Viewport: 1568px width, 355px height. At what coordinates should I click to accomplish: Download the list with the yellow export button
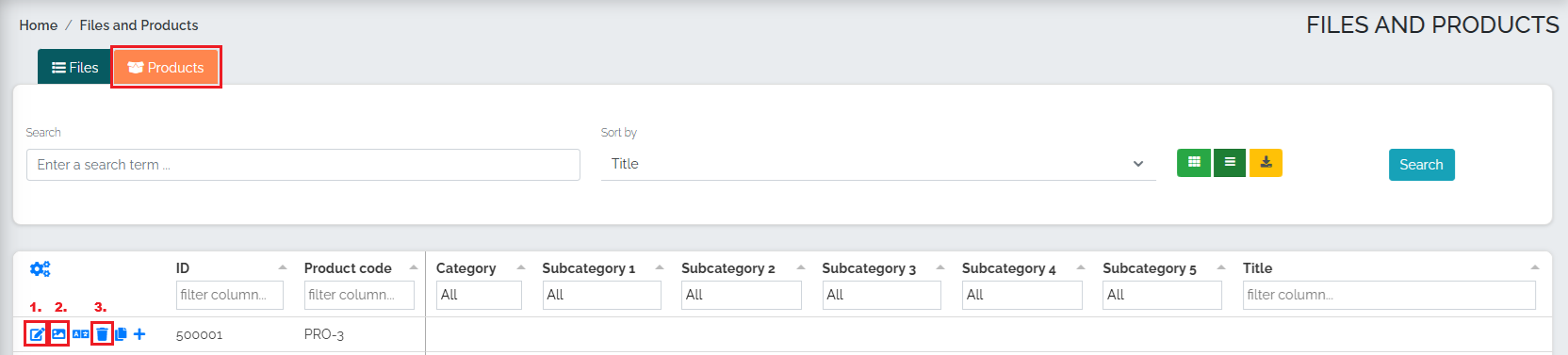coord(1266,163)
